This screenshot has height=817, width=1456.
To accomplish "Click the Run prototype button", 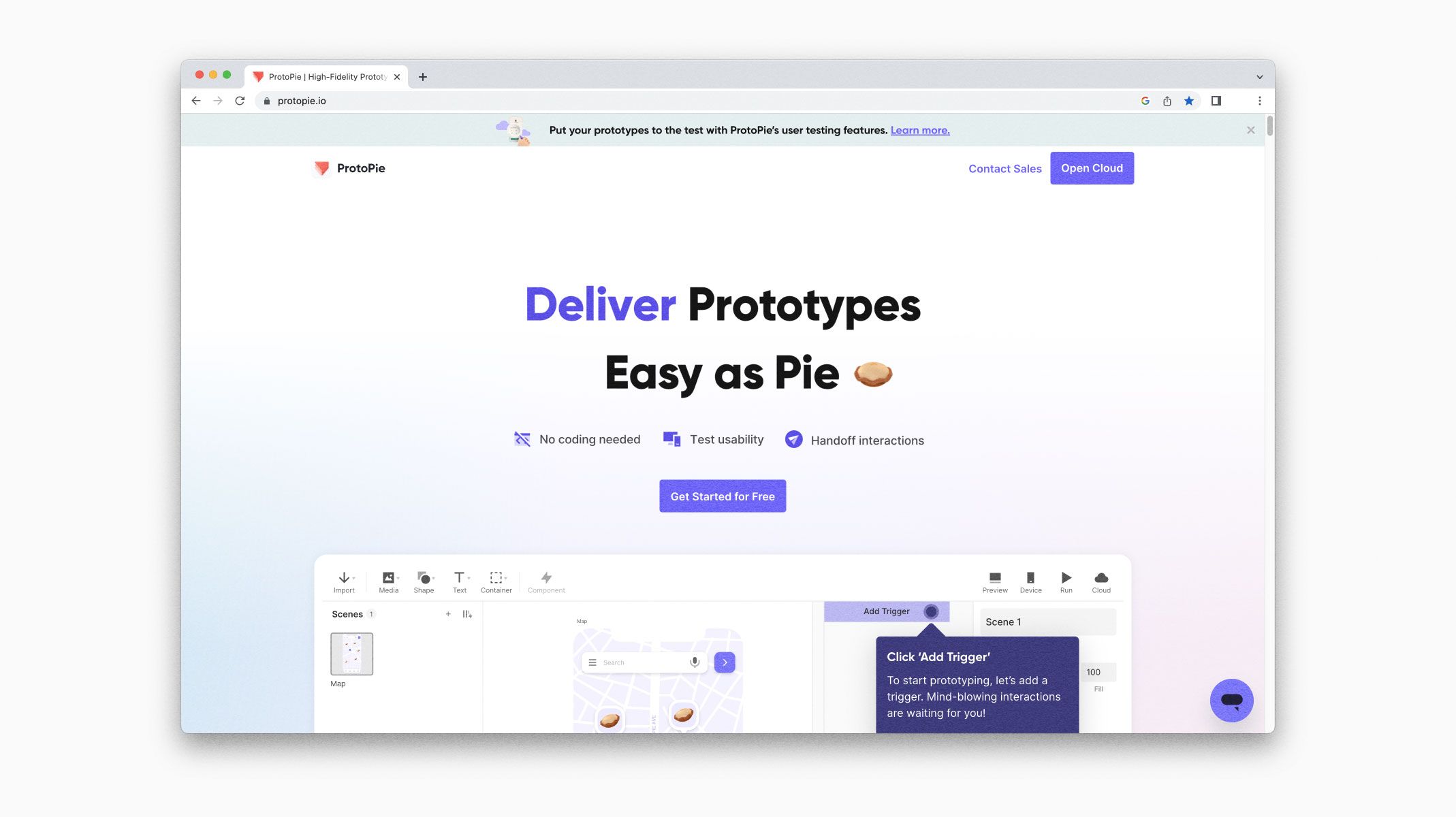I will pyautogui.click(x=1065, y=581).
